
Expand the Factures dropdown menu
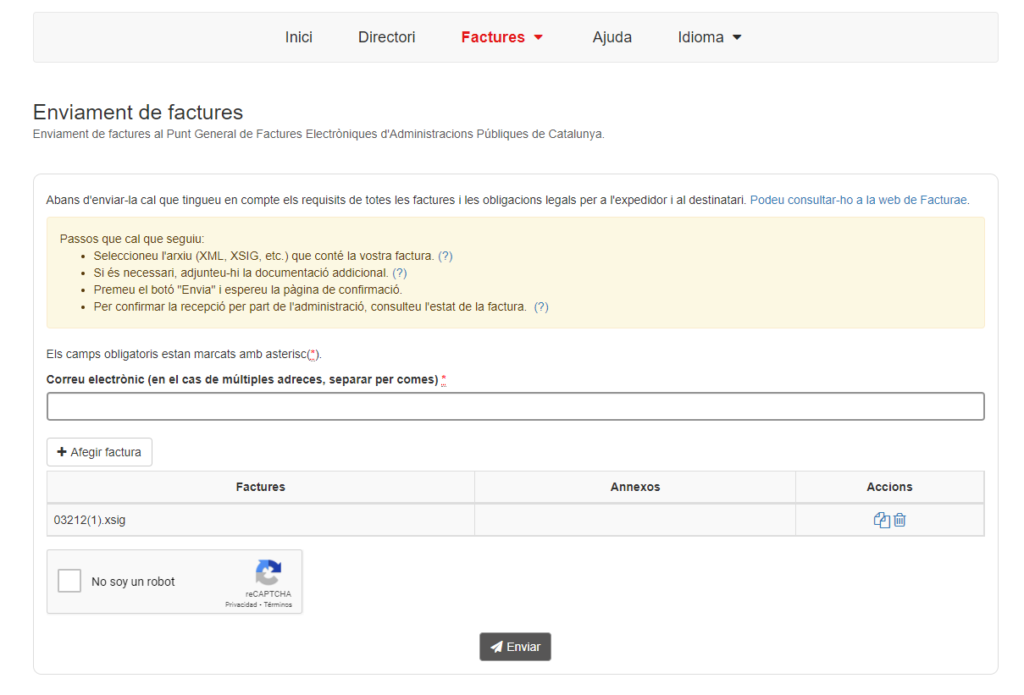502,37
